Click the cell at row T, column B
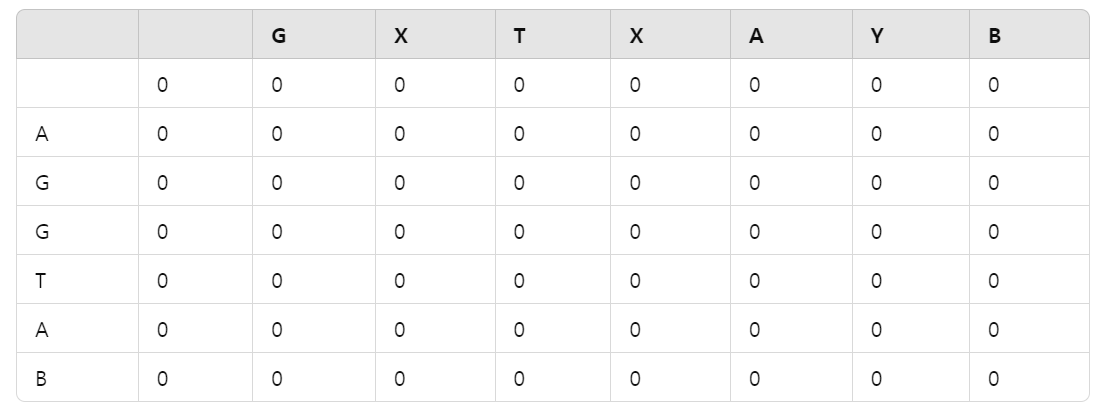Viewport: 1111px width, 414px height. click(1030, 280)
